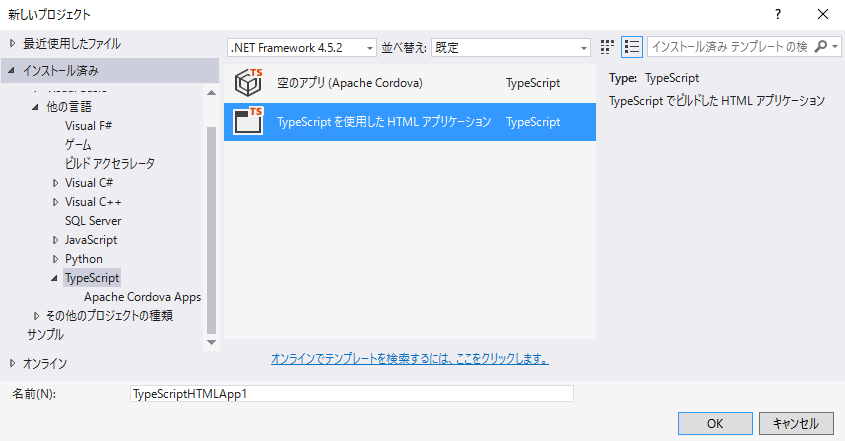Select the Apache Cordova blank app template icon
The image size is (845, 441).
pos(248,82)
